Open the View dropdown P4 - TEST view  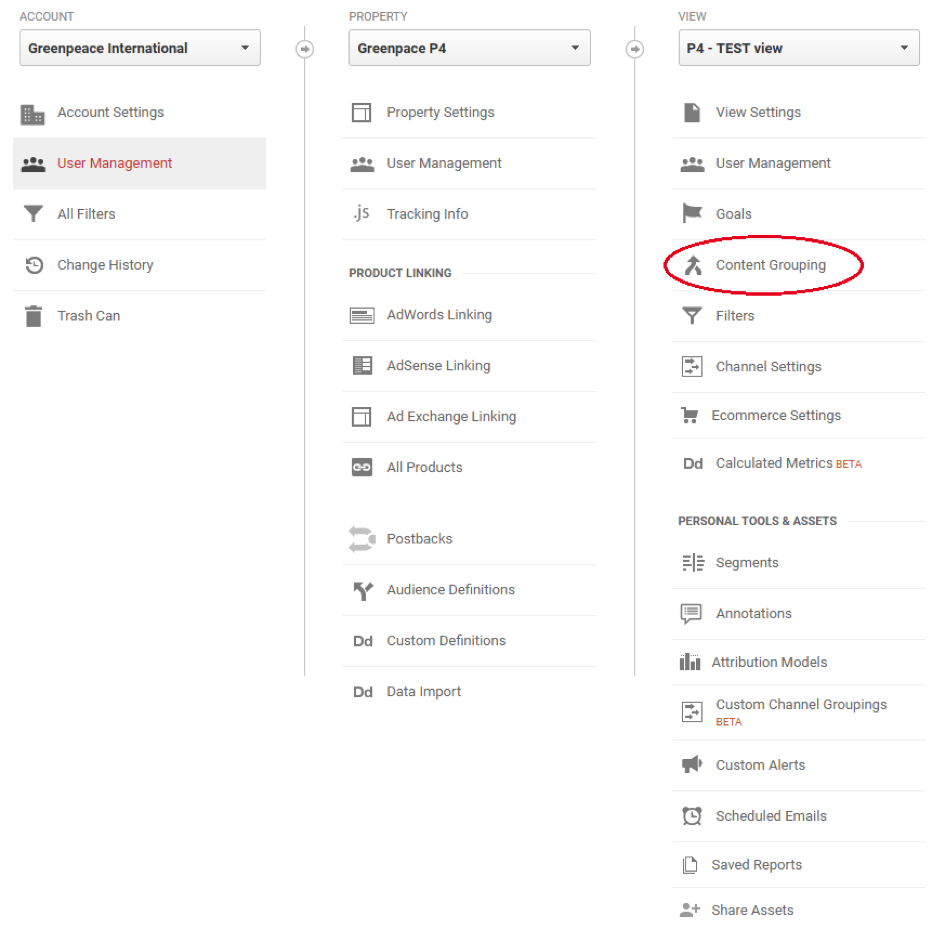(x=799, y=48)
